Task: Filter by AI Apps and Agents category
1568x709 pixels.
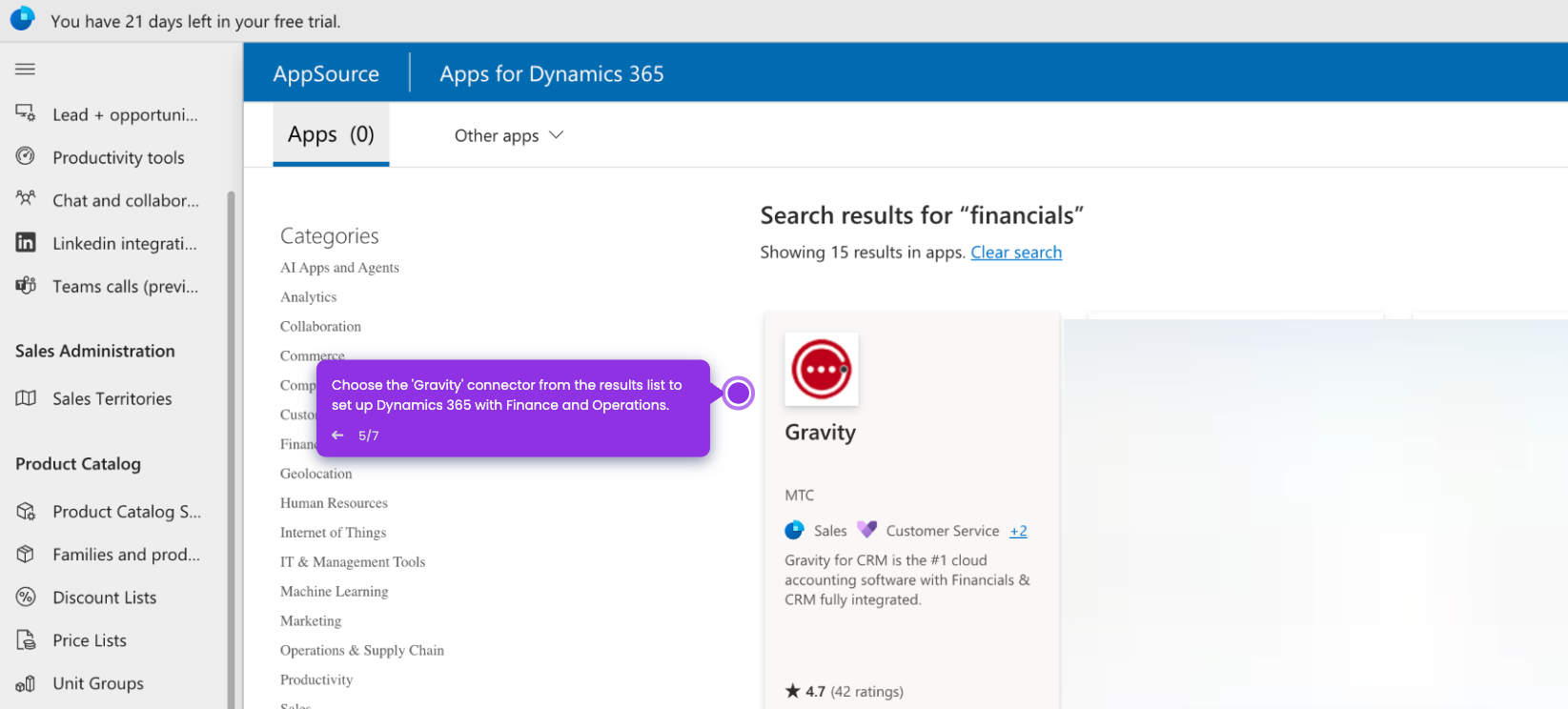Action: coord(339,268)
